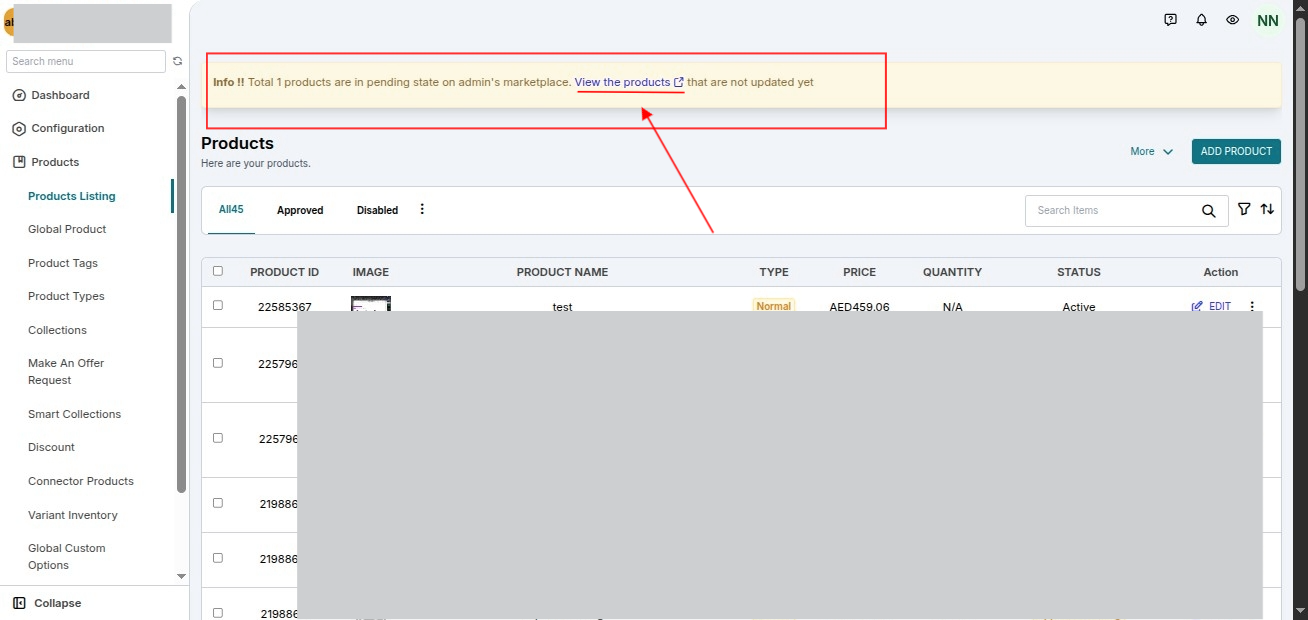The image size is (1308, 620).
Task: Tick the checkbox in the second product row
Action: coord(218,363)
